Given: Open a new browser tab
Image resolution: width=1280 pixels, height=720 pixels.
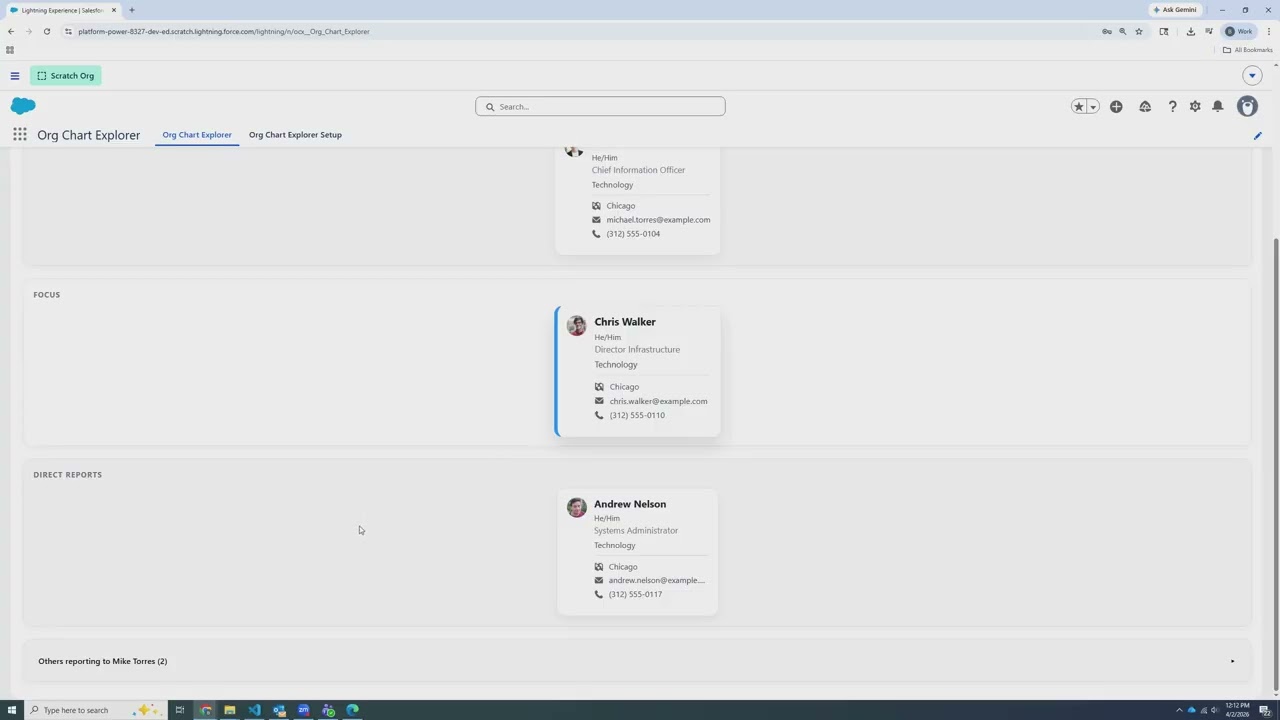Looking at the screenshot, I should [x=131, y=10].
